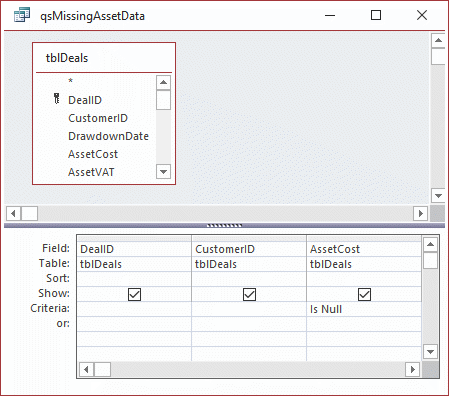Viewport: 449px width, 396px height.
Task: Select the asterisk all-fields row in tblDeals
Action: click(70, 81)
